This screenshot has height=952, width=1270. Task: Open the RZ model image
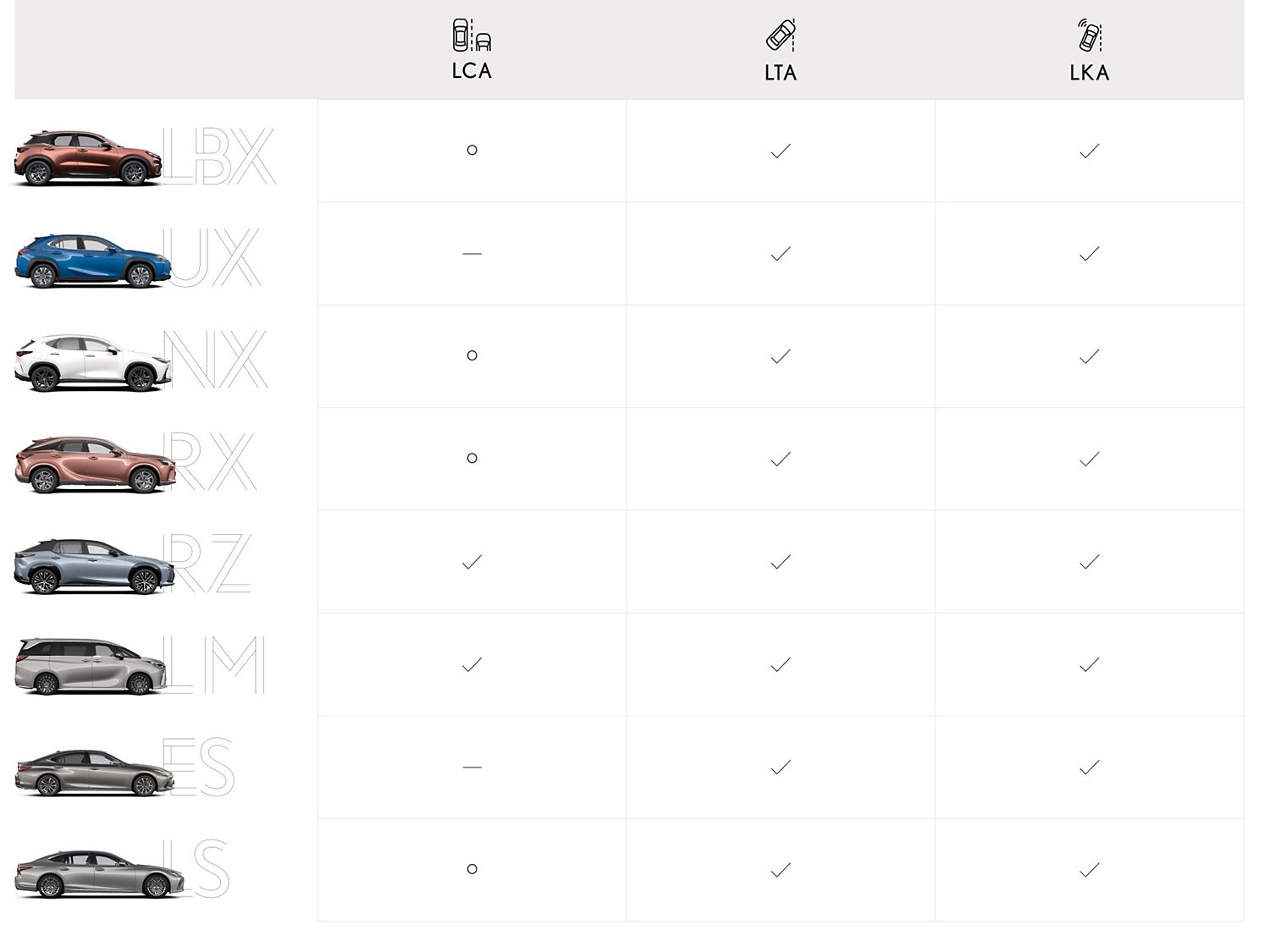(x=93, y=567)
